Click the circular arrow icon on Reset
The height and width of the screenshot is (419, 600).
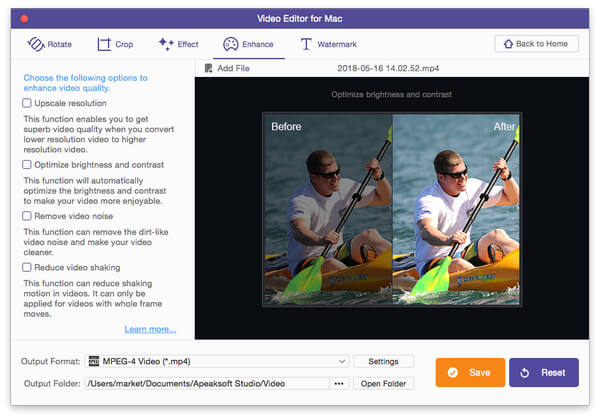coord(525,373)
